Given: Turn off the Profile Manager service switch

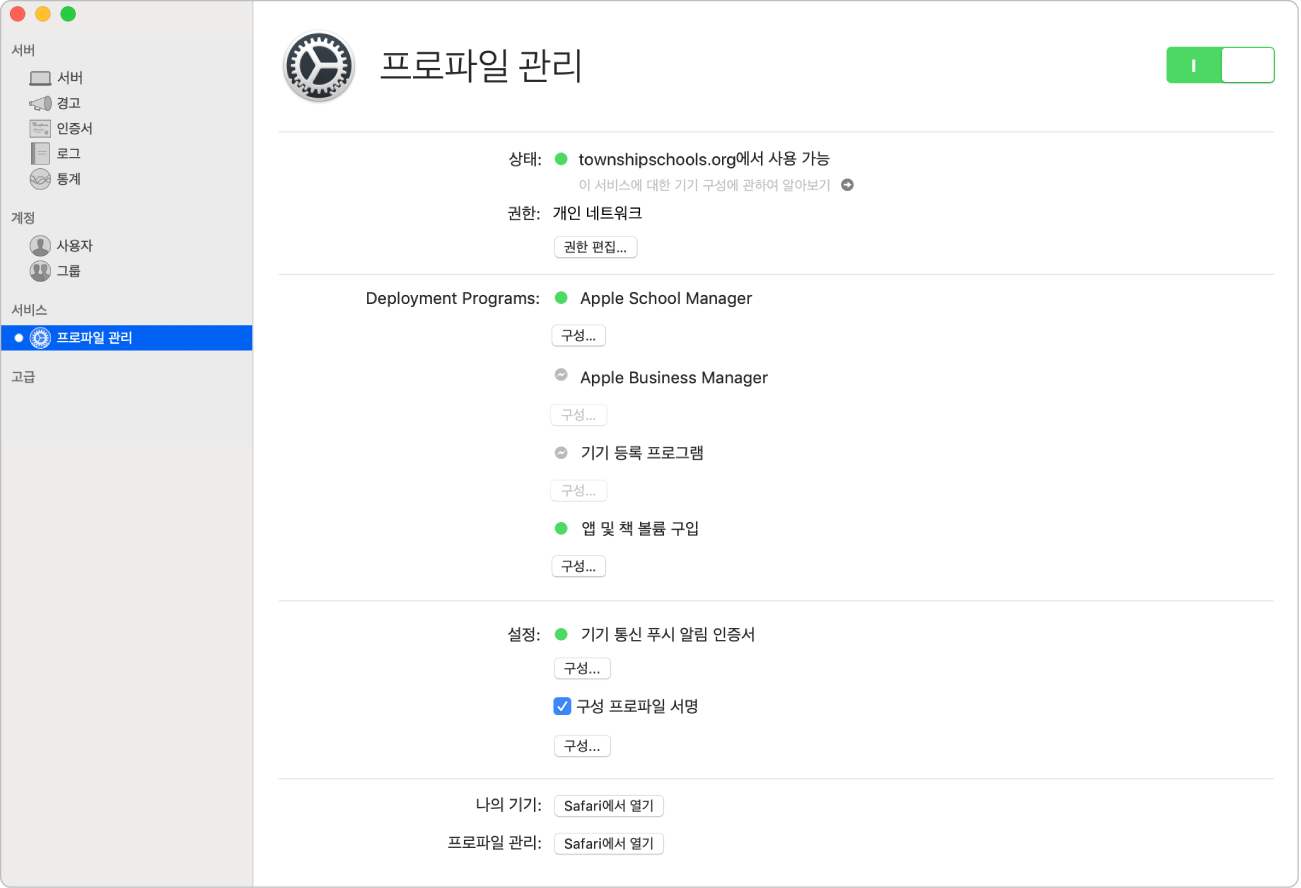Looking at the screenshot, I should [1220, 65].
